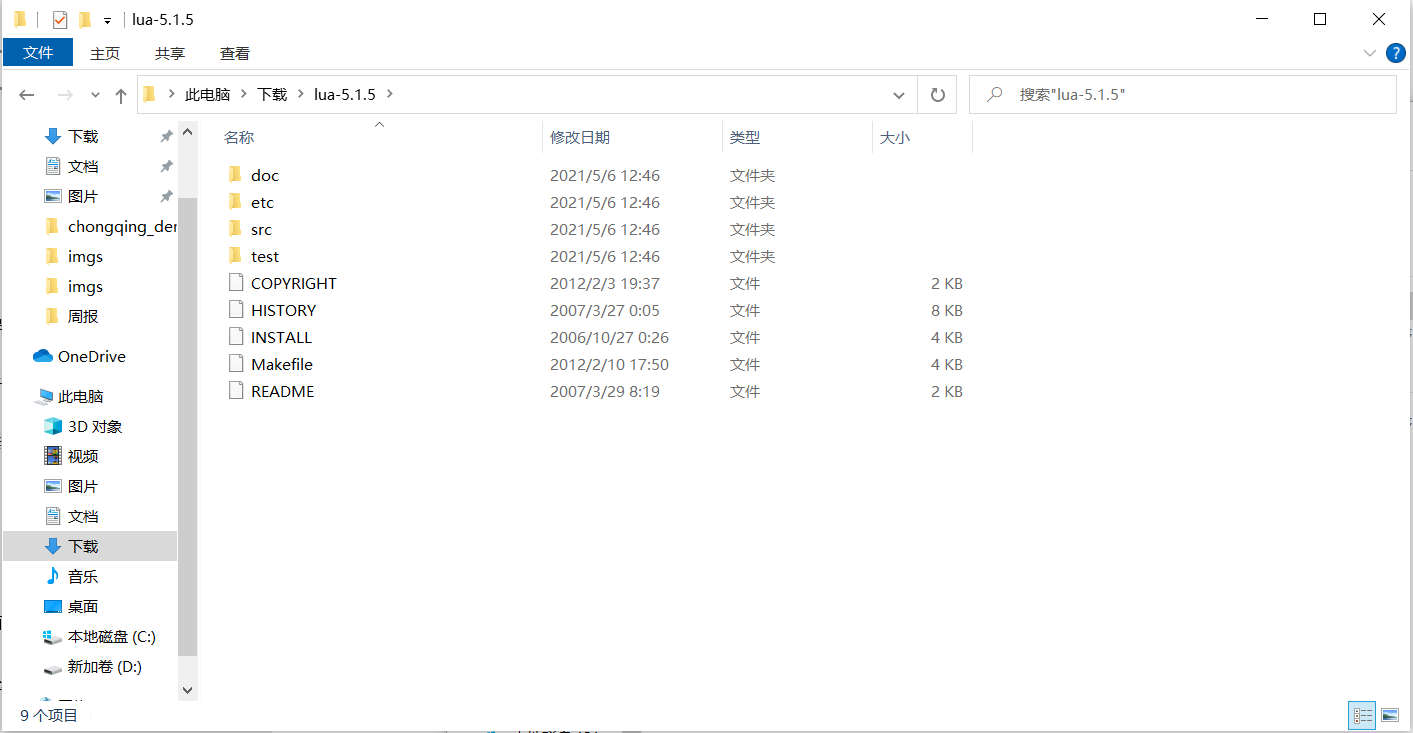The width and height of the screenshot is (1413, 733).
Task: Click the properties icon in the quick access toolbar
Action: coord(60,19)
